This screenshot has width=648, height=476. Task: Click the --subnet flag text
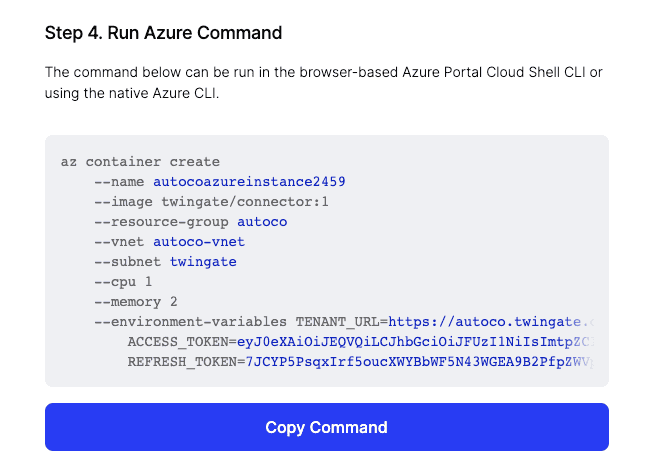[127, 262]
